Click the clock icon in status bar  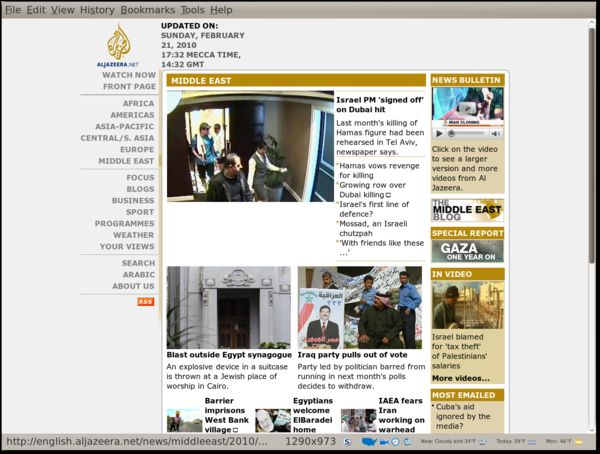395,442
